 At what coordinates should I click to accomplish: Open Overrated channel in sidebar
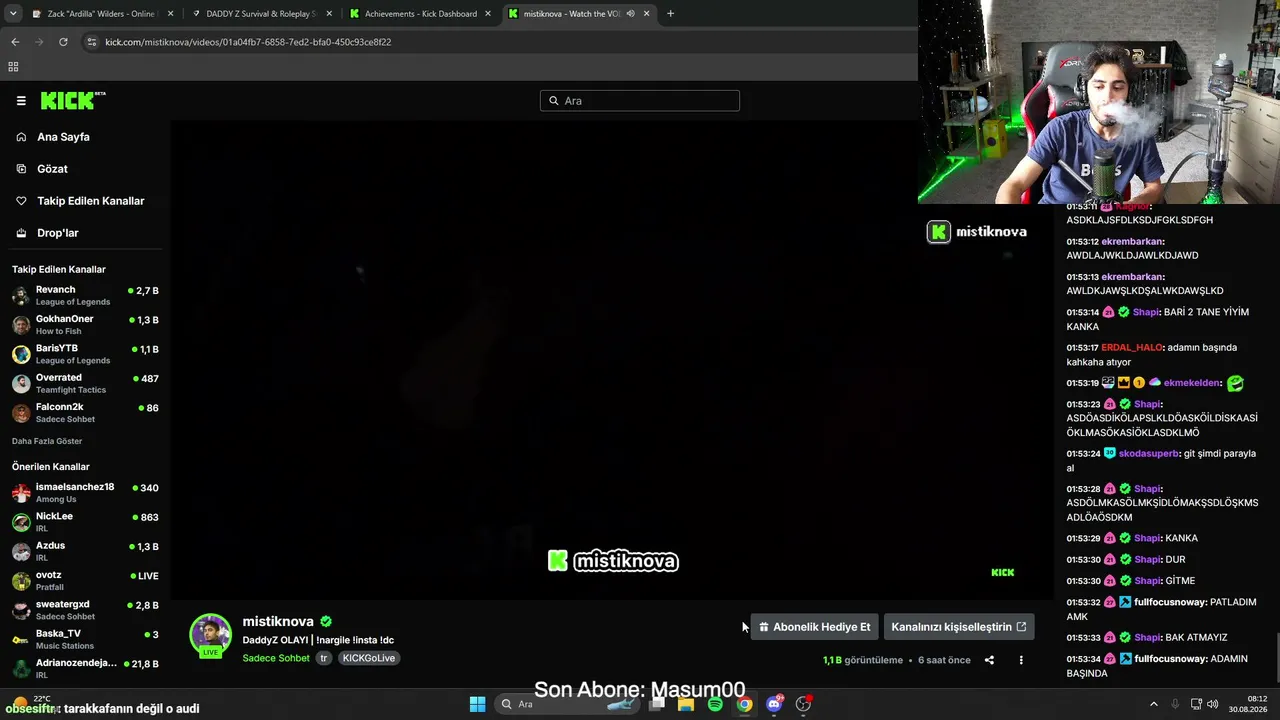point(85,383)
